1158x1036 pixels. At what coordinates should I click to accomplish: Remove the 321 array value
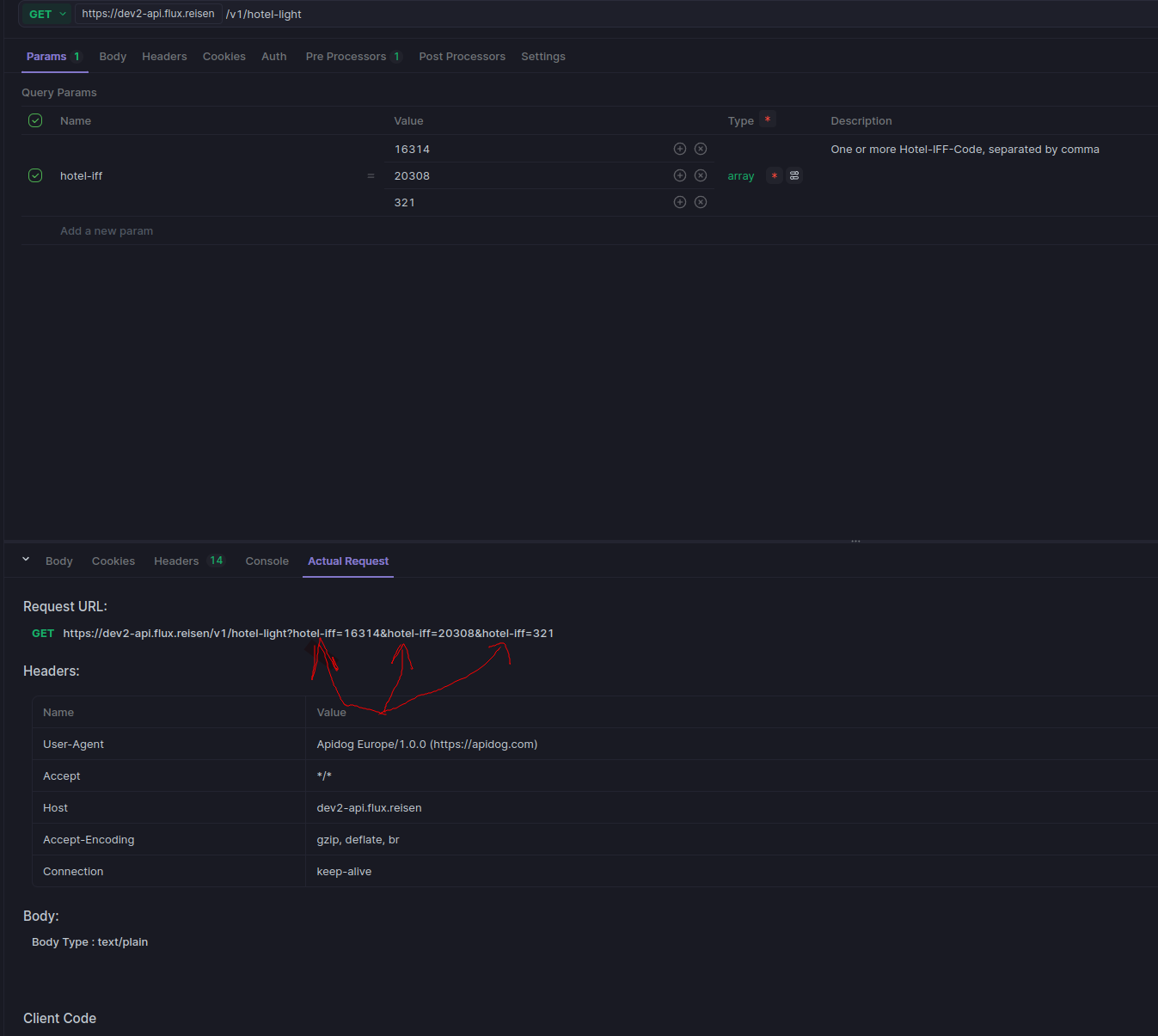701,202
